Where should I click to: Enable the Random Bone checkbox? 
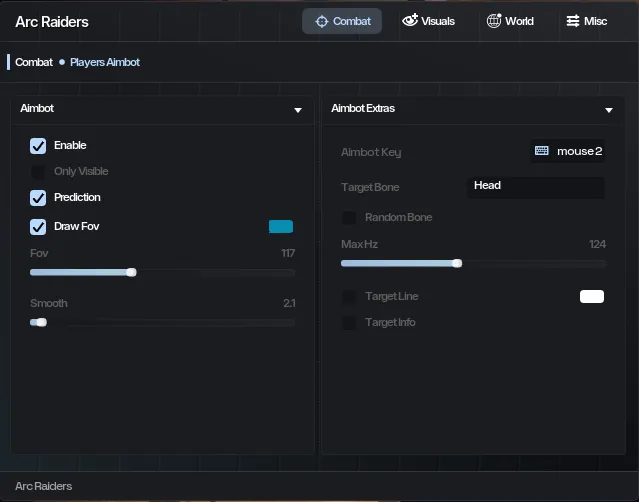tap(349, 218)
